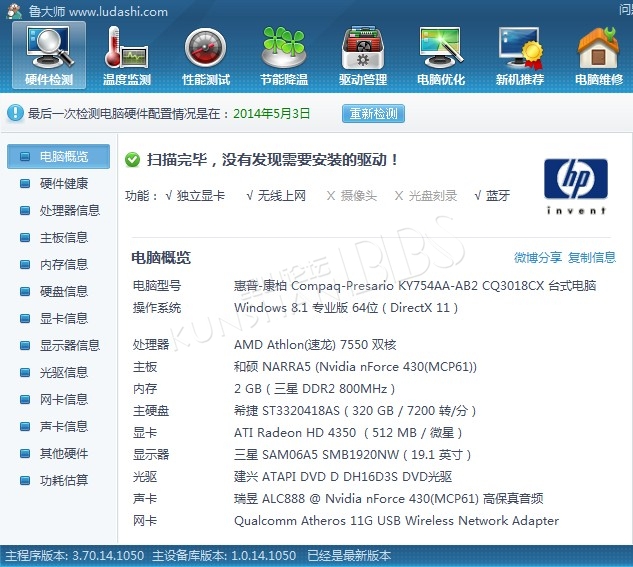Click the 无线上网 feature label
This screenshot has height=567, width=633.
(x=281, y=196)
